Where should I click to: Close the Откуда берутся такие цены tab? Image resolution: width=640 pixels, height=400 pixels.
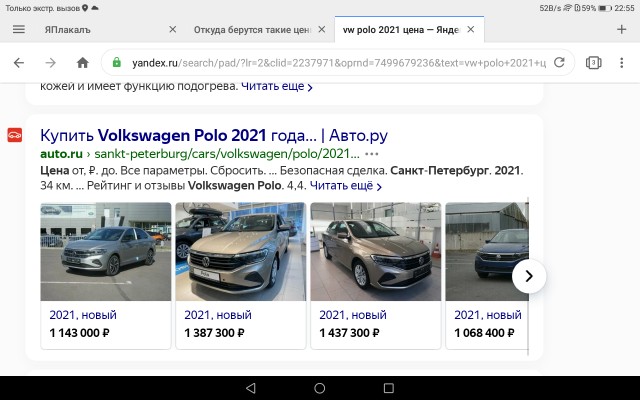pos(322,29)
